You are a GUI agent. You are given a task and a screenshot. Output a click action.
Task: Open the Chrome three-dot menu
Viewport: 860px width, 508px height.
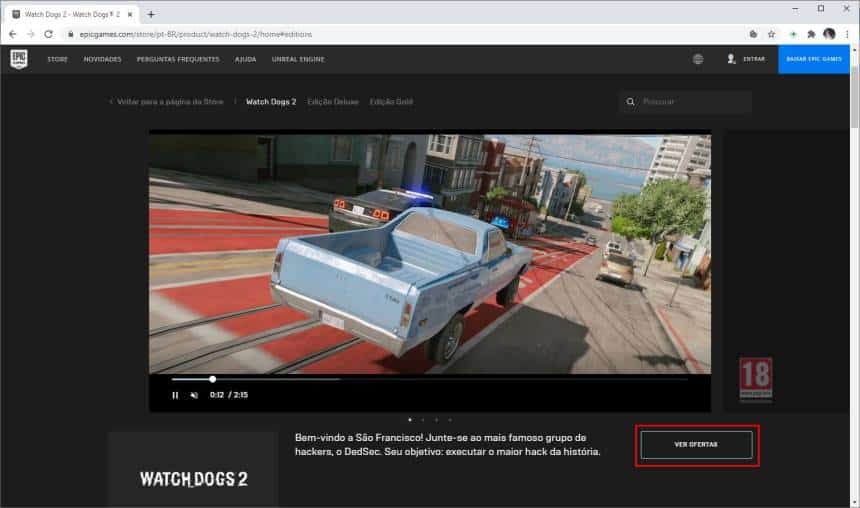pyautogui.click(x=847, y=34)
